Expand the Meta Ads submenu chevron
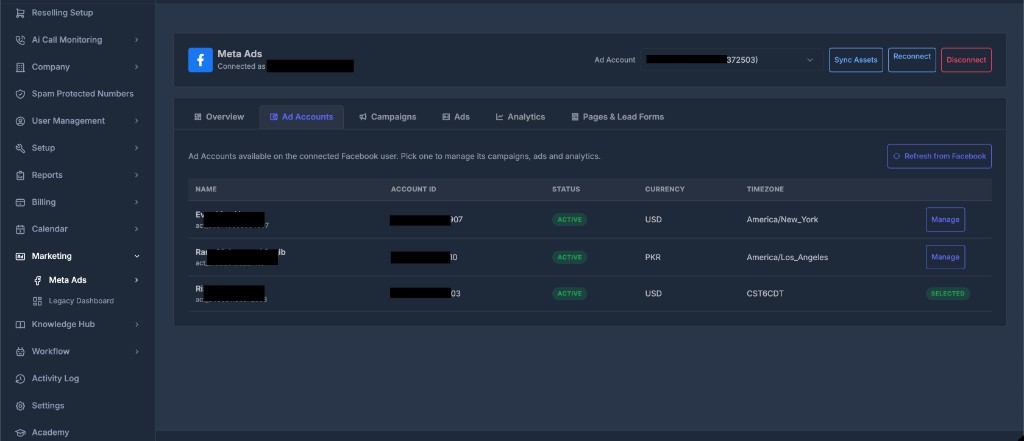Image resolution: width=1024 pixels, height=441 pixels. [x=136, y=280]
